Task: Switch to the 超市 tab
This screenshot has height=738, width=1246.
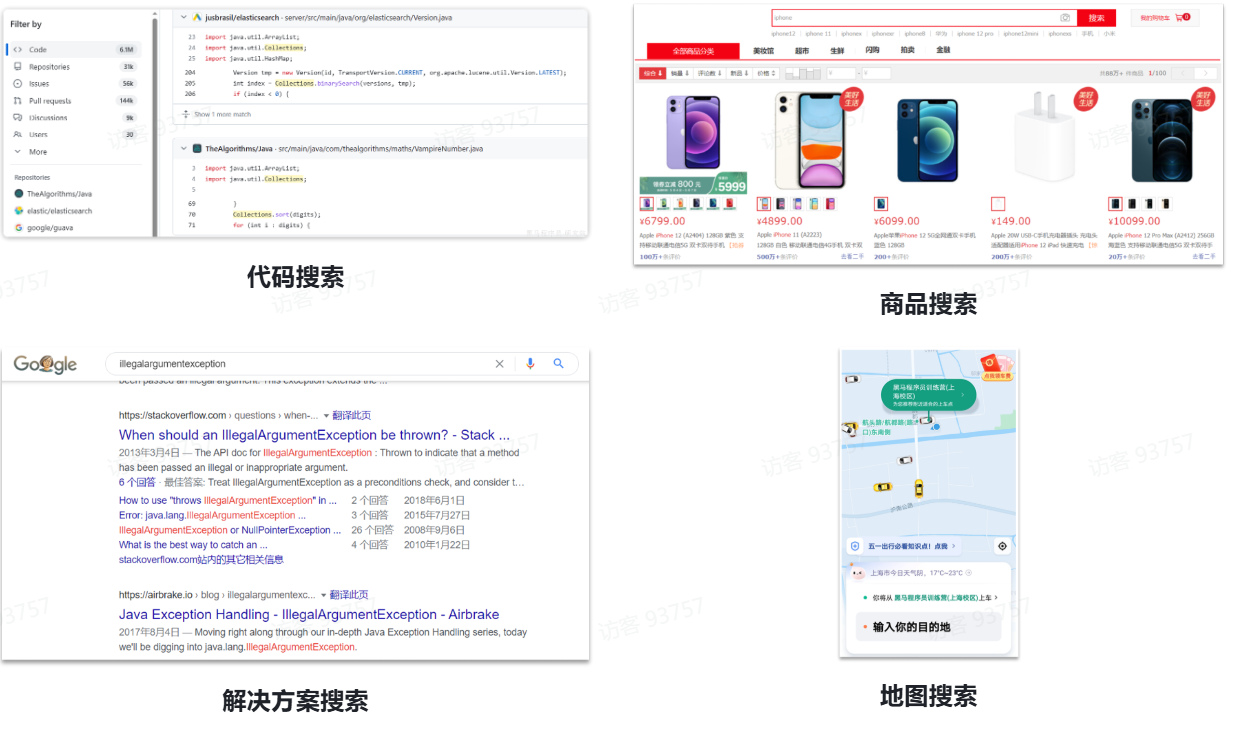Action: [802, 50]
